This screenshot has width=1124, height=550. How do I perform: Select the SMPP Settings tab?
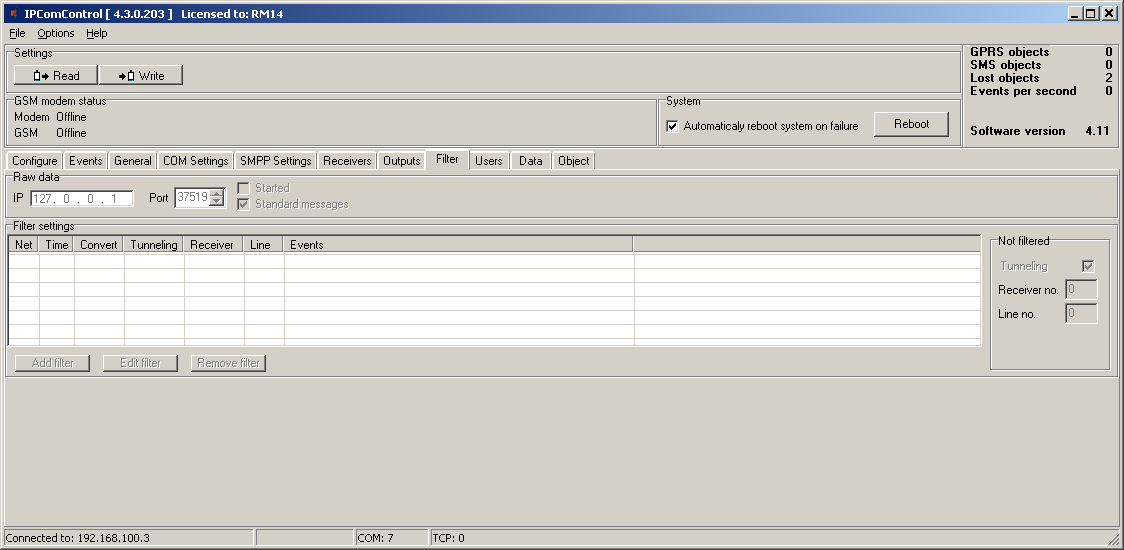tap(276, 161)
